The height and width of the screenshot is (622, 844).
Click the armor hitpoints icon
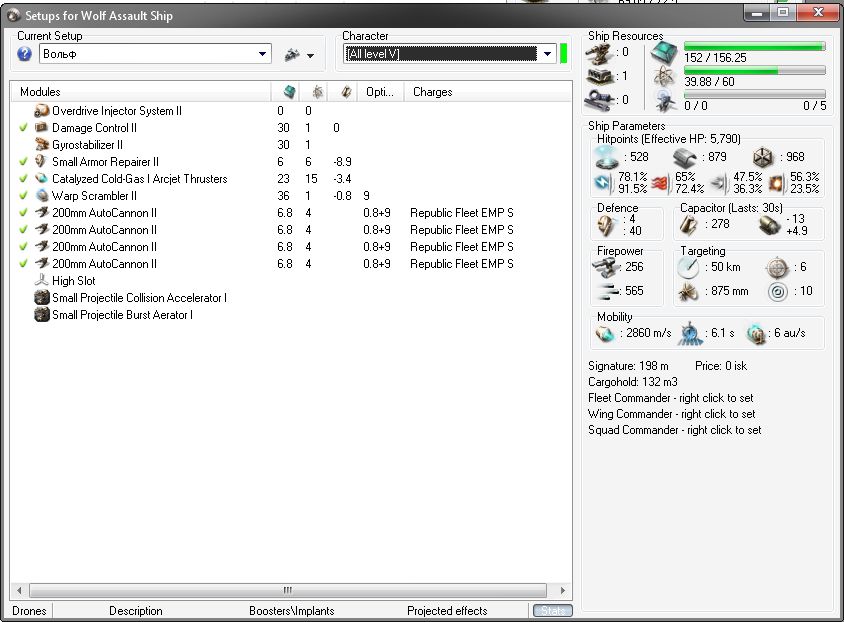click(x=685, y=157)
